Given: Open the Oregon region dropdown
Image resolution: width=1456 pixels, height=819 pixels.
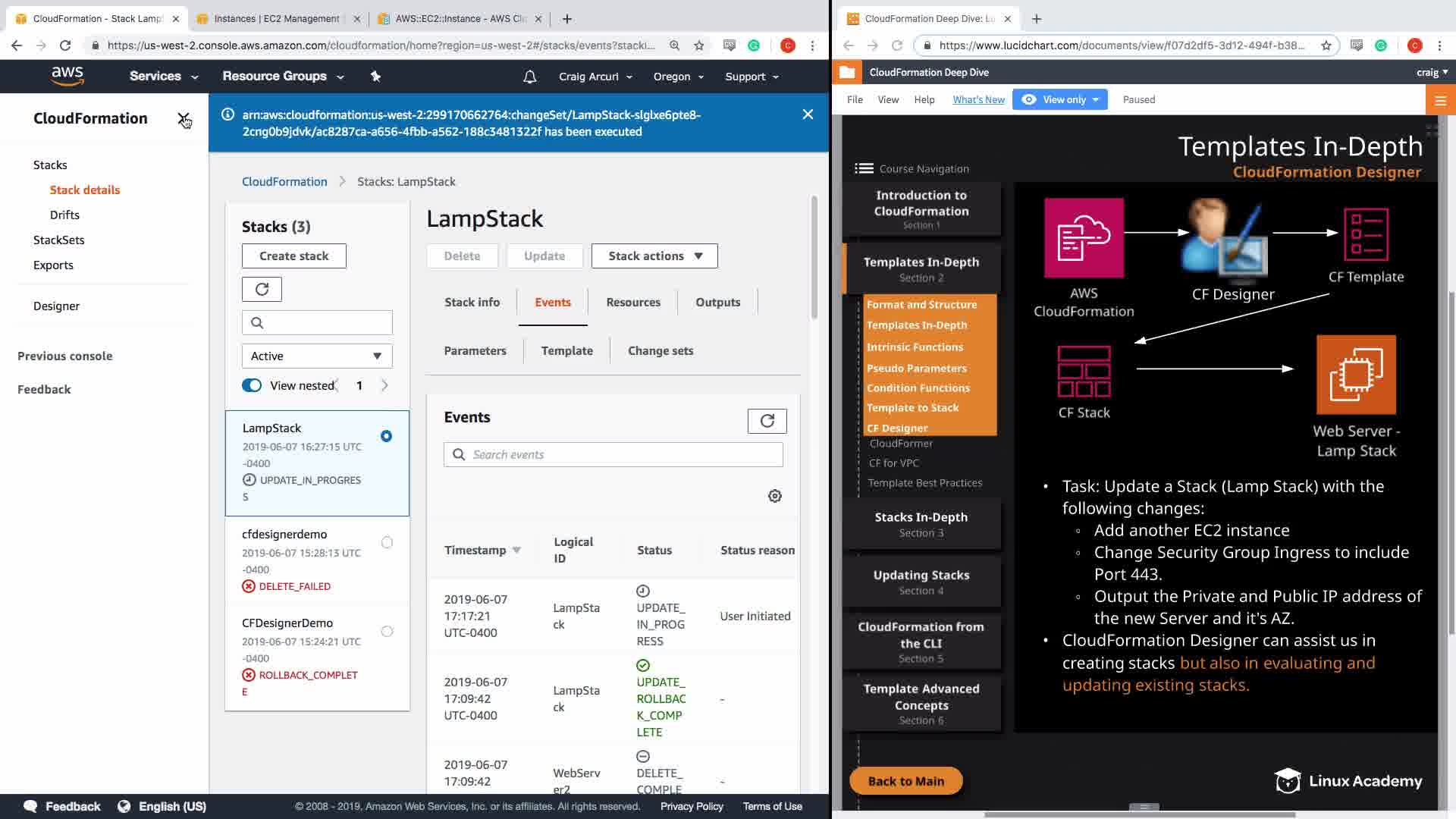Looking at the screenshot, I should click(679, 77).
